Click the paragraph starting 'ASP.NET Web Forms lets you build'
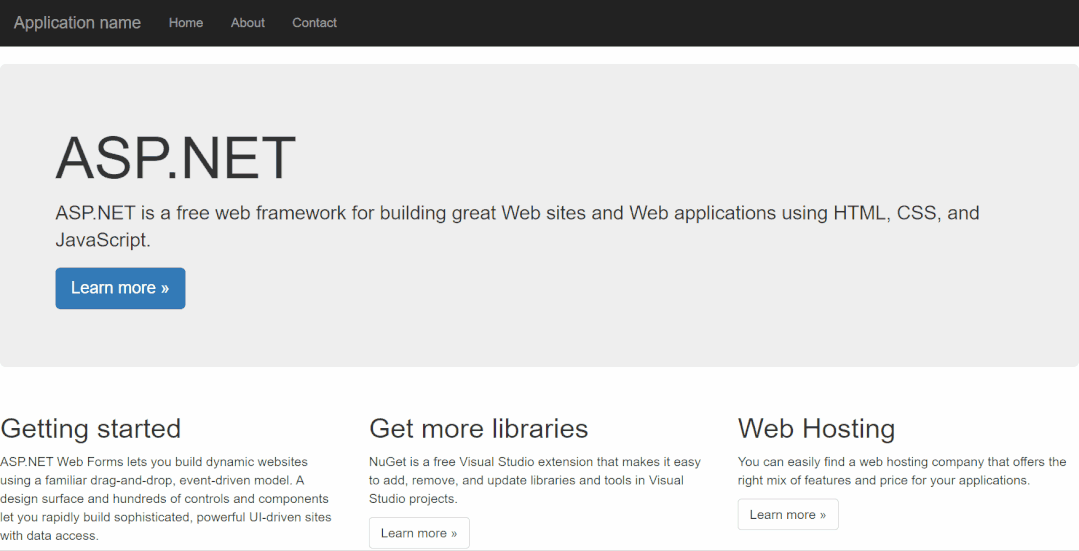Image resolution: width=1079 pixels, height=551 pixels. 166,499
